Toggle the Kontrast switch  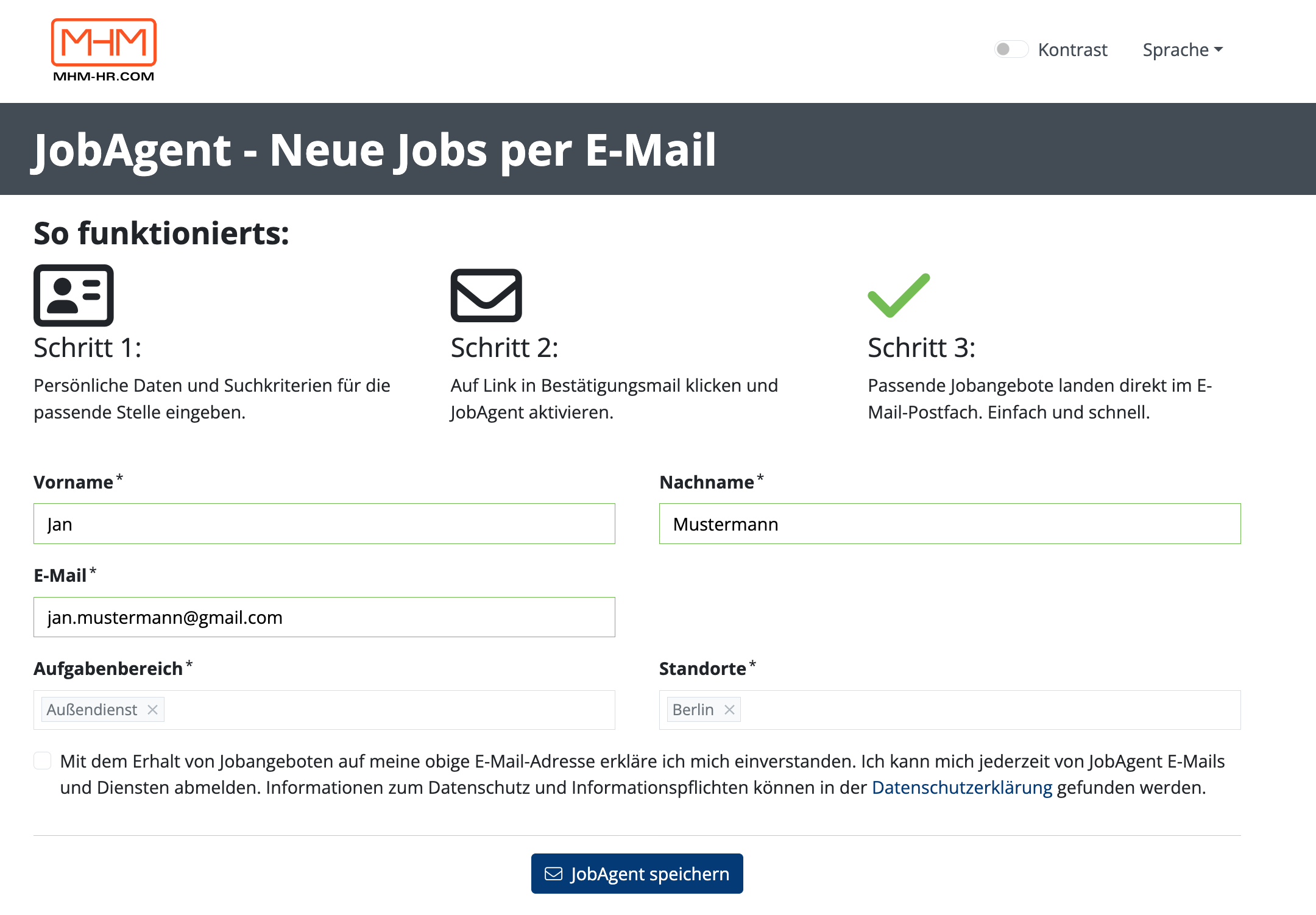[x=1011, y=49]
